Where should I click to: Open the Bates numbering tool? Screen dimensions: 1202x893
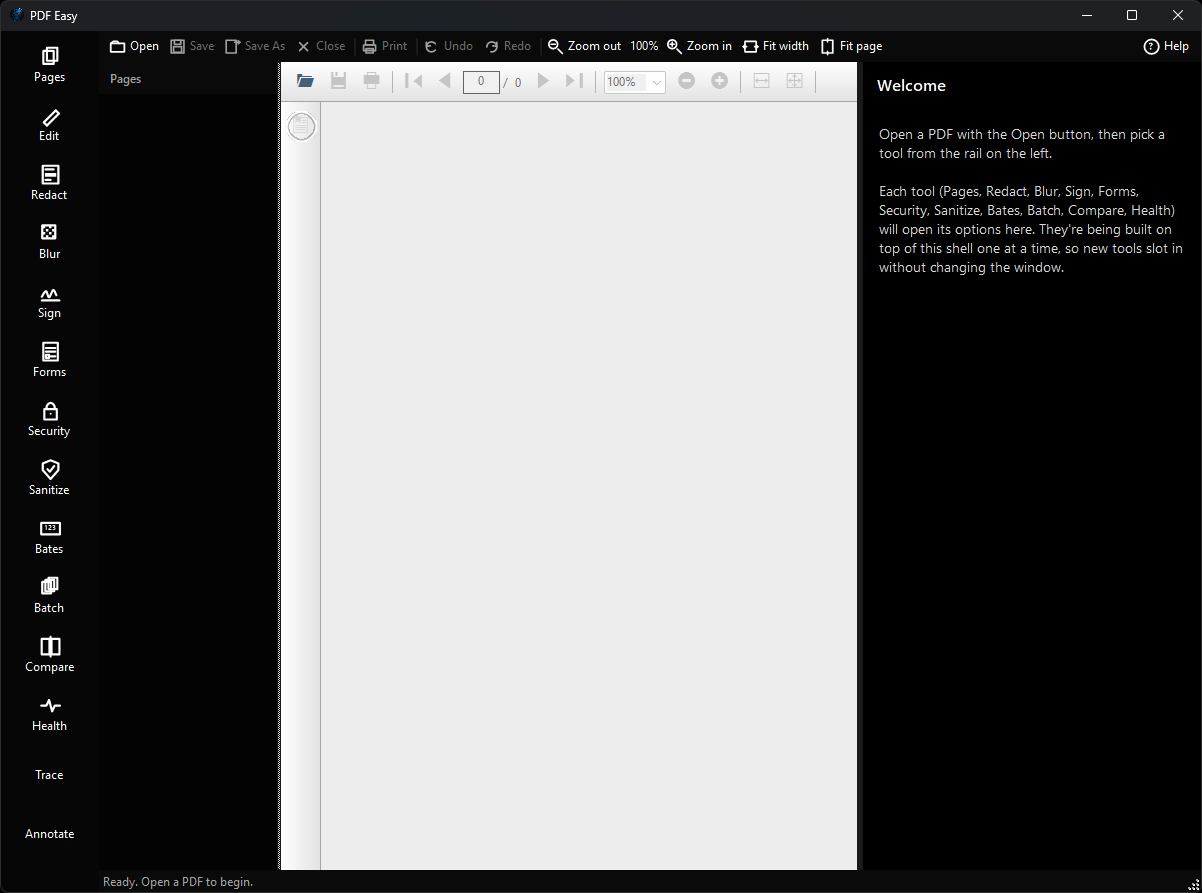49,537
